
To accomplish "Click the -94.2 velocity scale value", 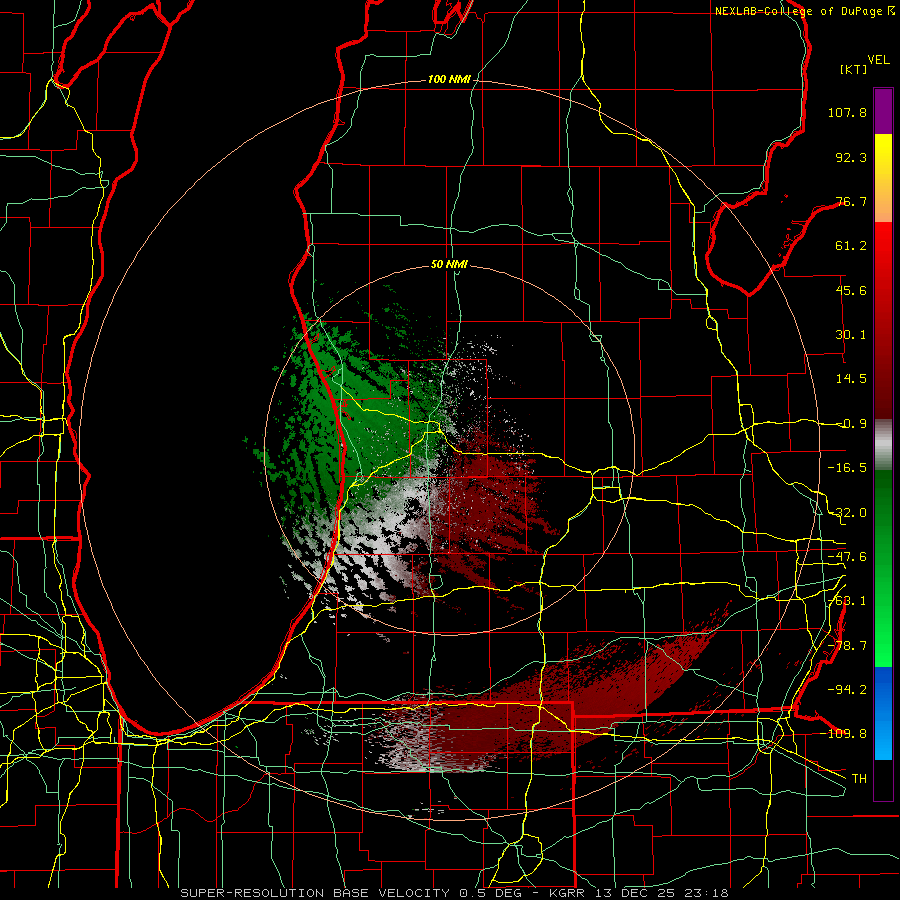I will (x=847, y=689).
